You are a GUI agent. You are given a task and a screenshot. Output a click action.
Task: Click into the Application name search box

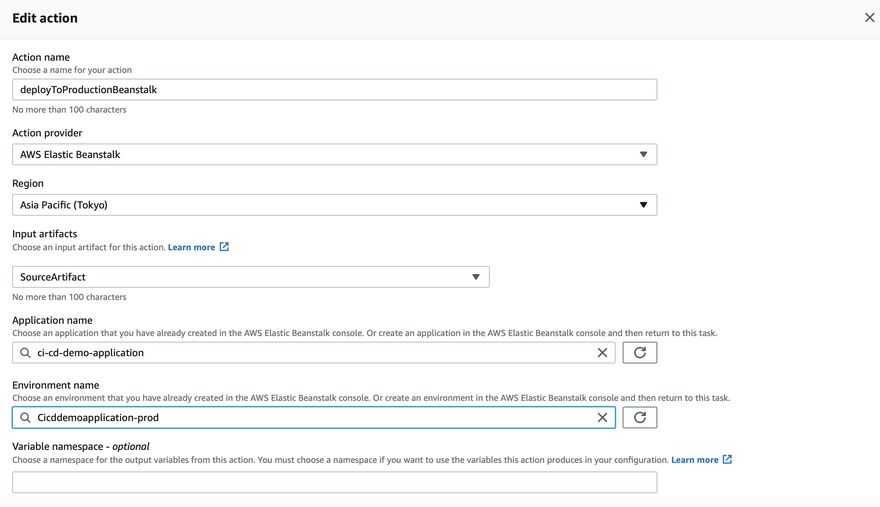pyautogui.click(x=310, y=353)
